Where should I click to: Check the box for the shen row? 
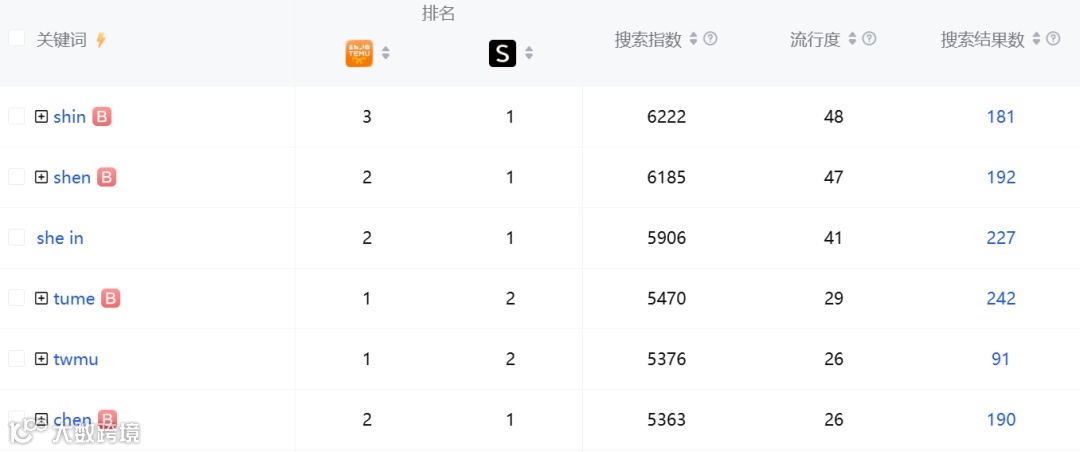tap(17, 177)
